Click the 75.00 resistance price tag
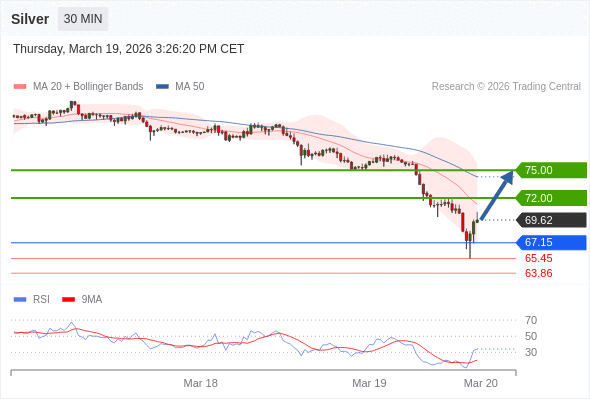This screenshot has height=400, width=590. point(551,170)
